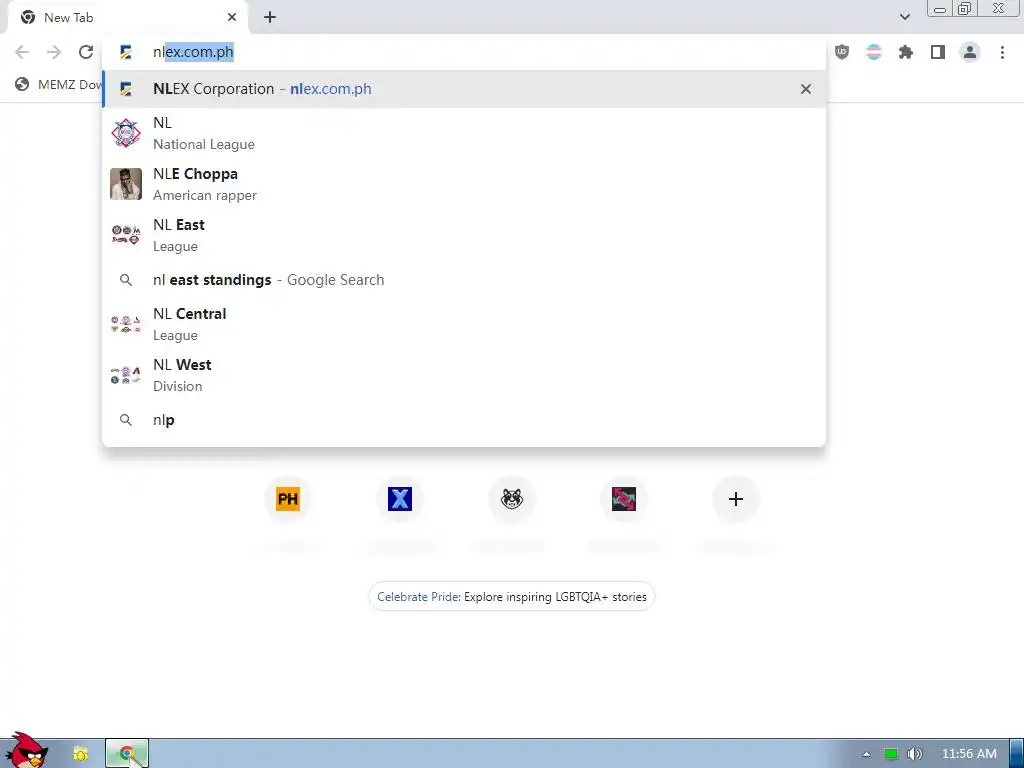
Task: Click NLE Choppa photo thumbnail
Action: [x=126, y=184]
